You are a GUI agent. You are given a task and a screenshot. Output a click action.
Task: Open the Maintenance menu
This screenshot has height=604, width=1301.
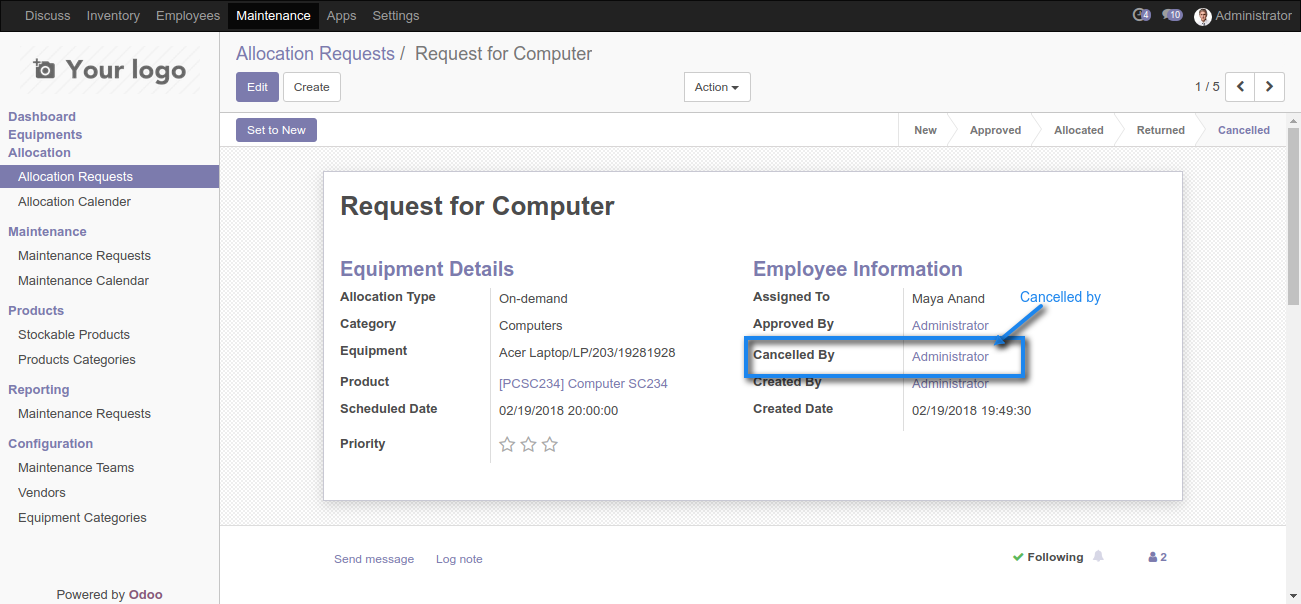click(x=273, y=16)
